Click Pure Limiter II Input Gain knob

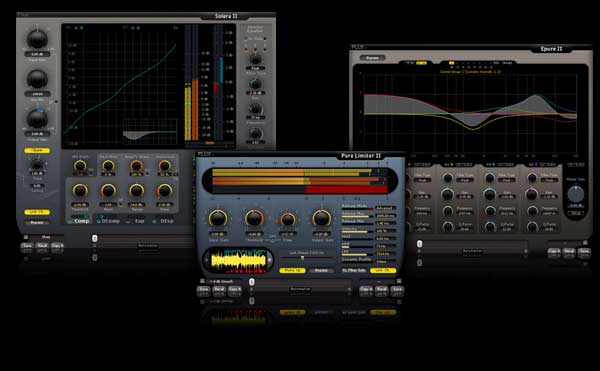point(218,218)
